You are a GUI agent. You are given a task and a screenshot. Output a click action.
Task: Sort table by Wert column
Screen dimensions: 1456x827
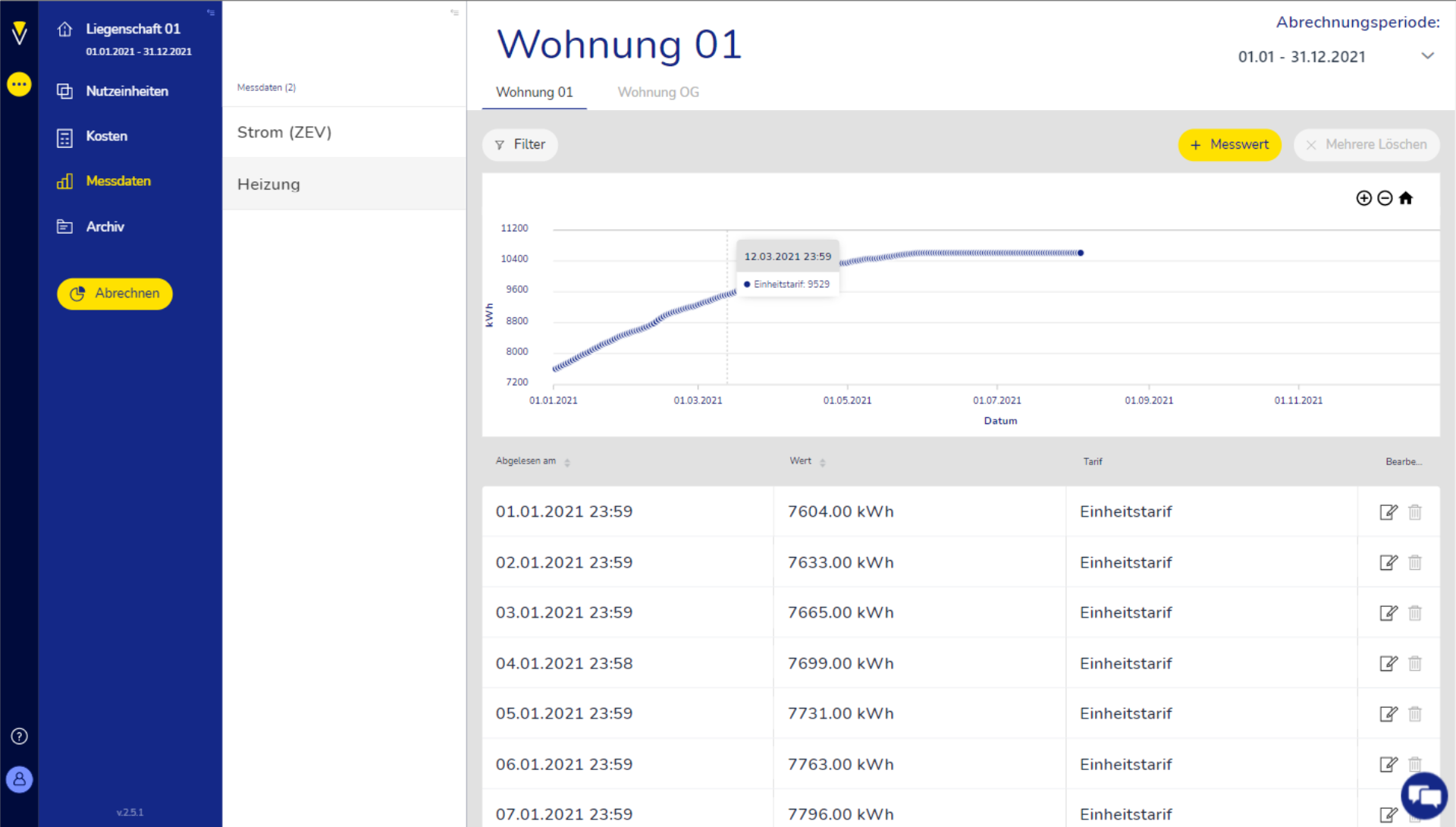pos(822,462)
